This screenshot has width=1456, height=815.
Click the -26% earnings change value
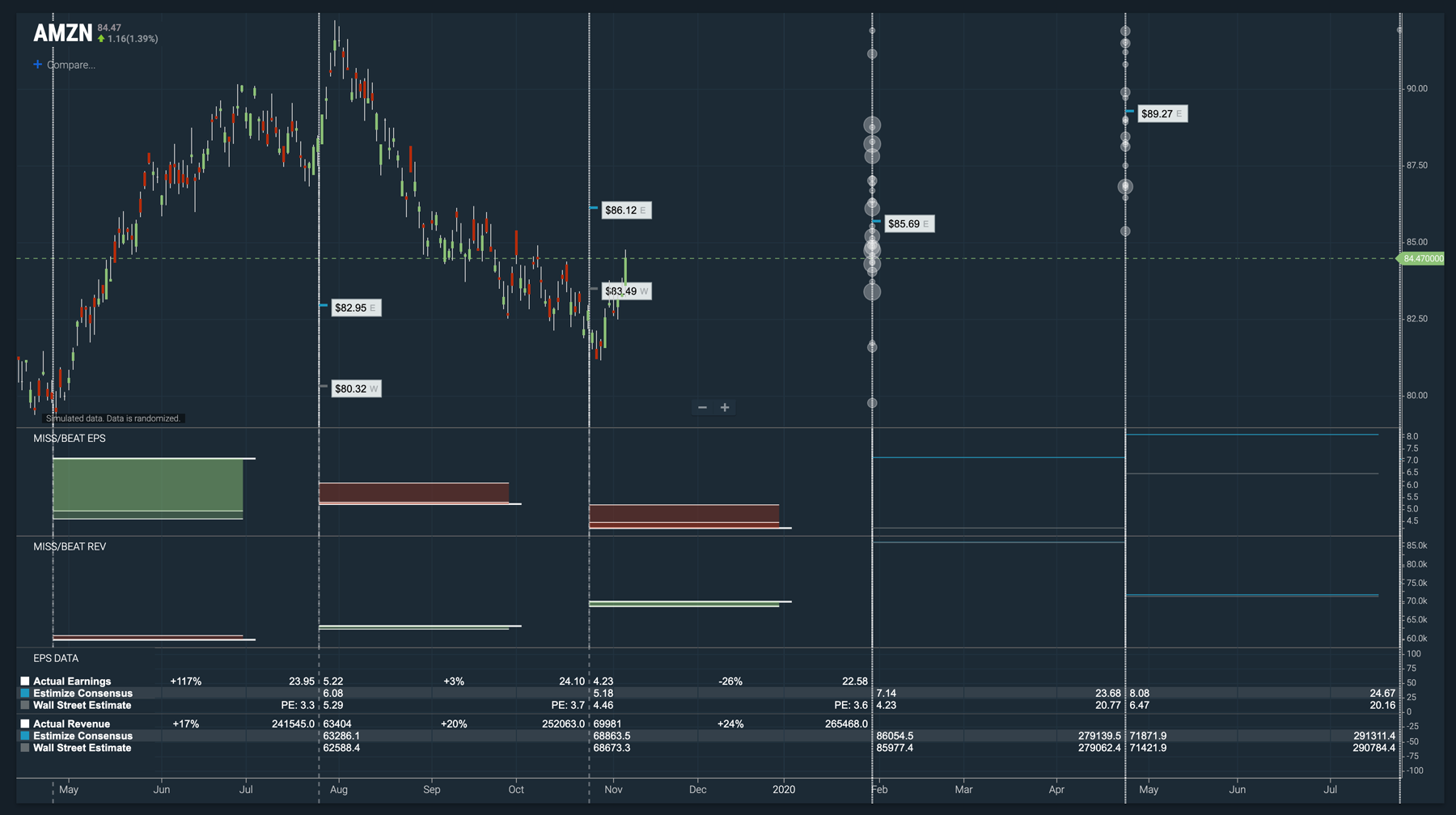tap(730, 681)
